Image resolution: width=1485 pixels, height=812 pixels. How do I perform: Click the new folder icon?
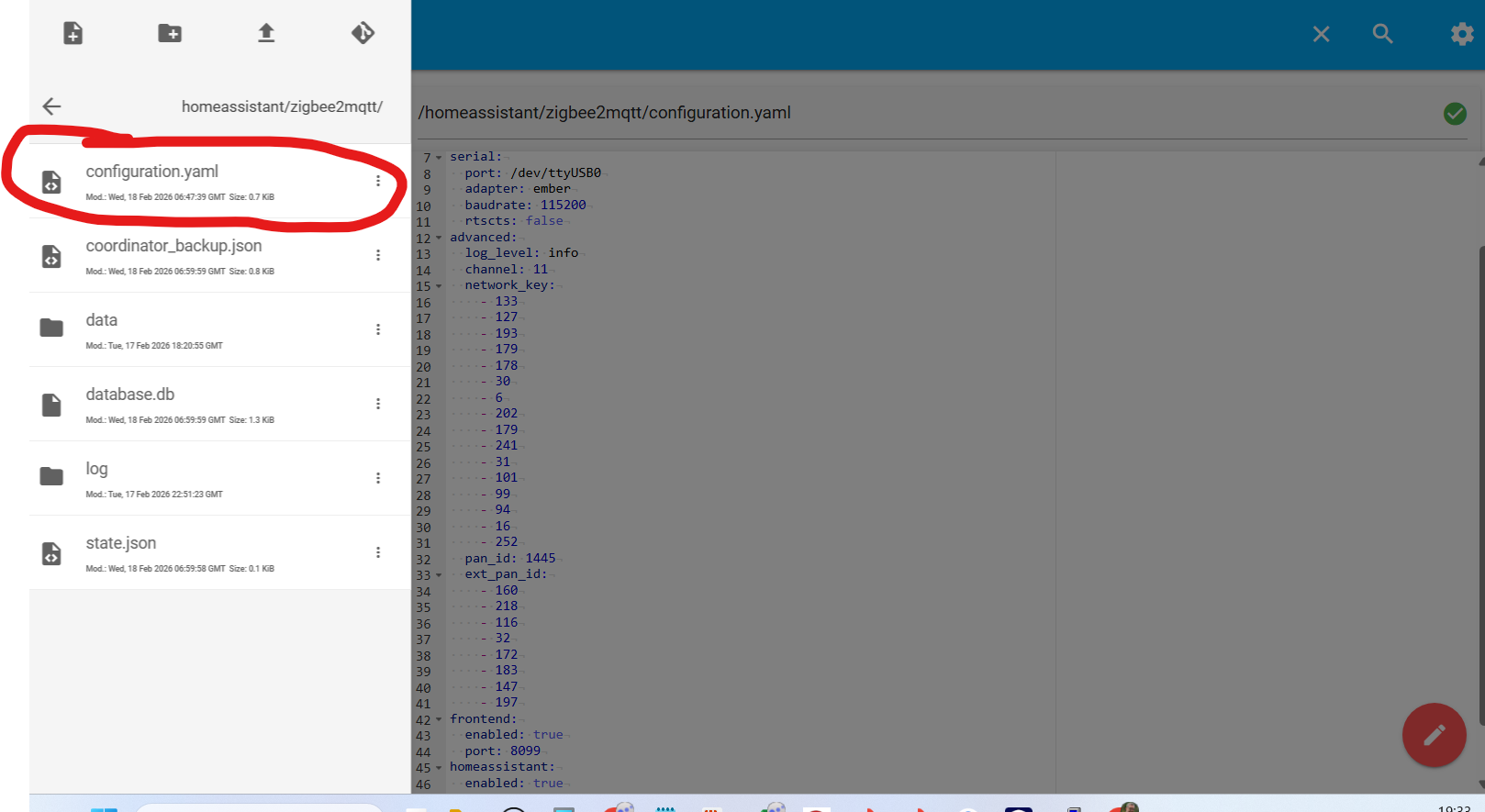170,34
